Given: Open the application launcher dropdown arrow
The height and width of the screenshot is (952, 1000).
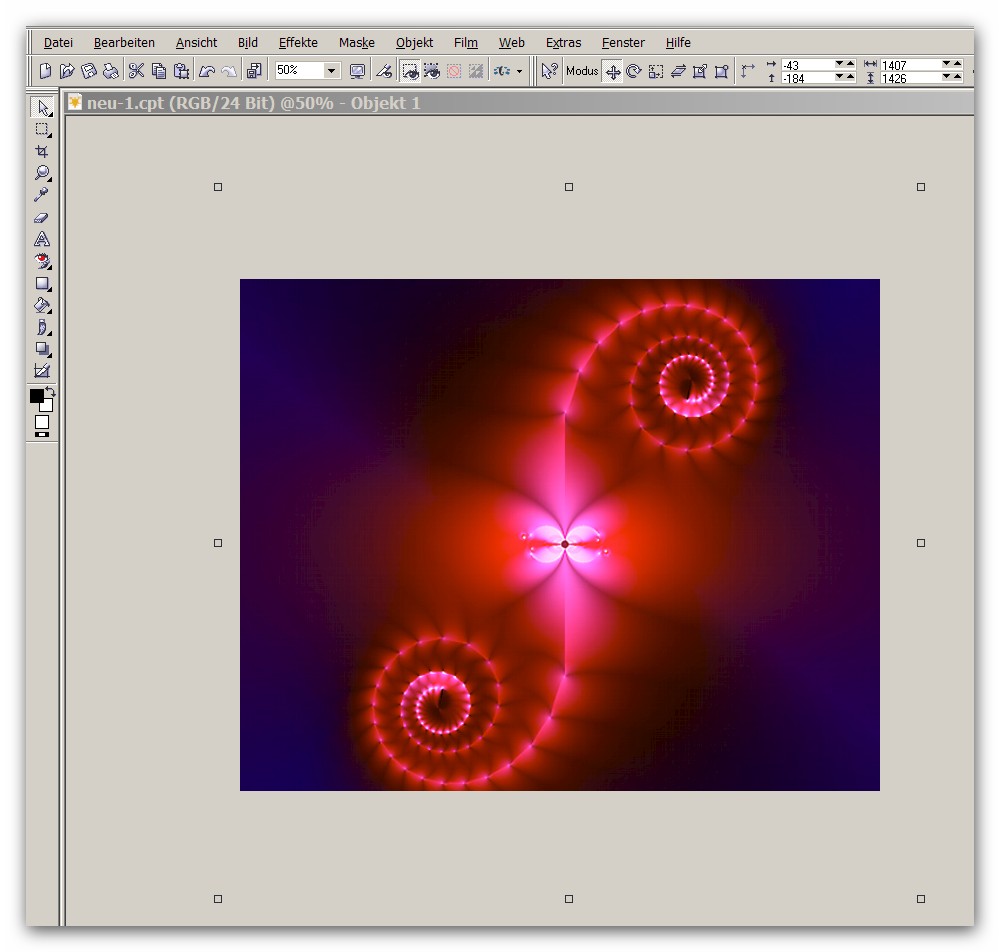Looking at the screenshot, I should click(x=520, y=71).
